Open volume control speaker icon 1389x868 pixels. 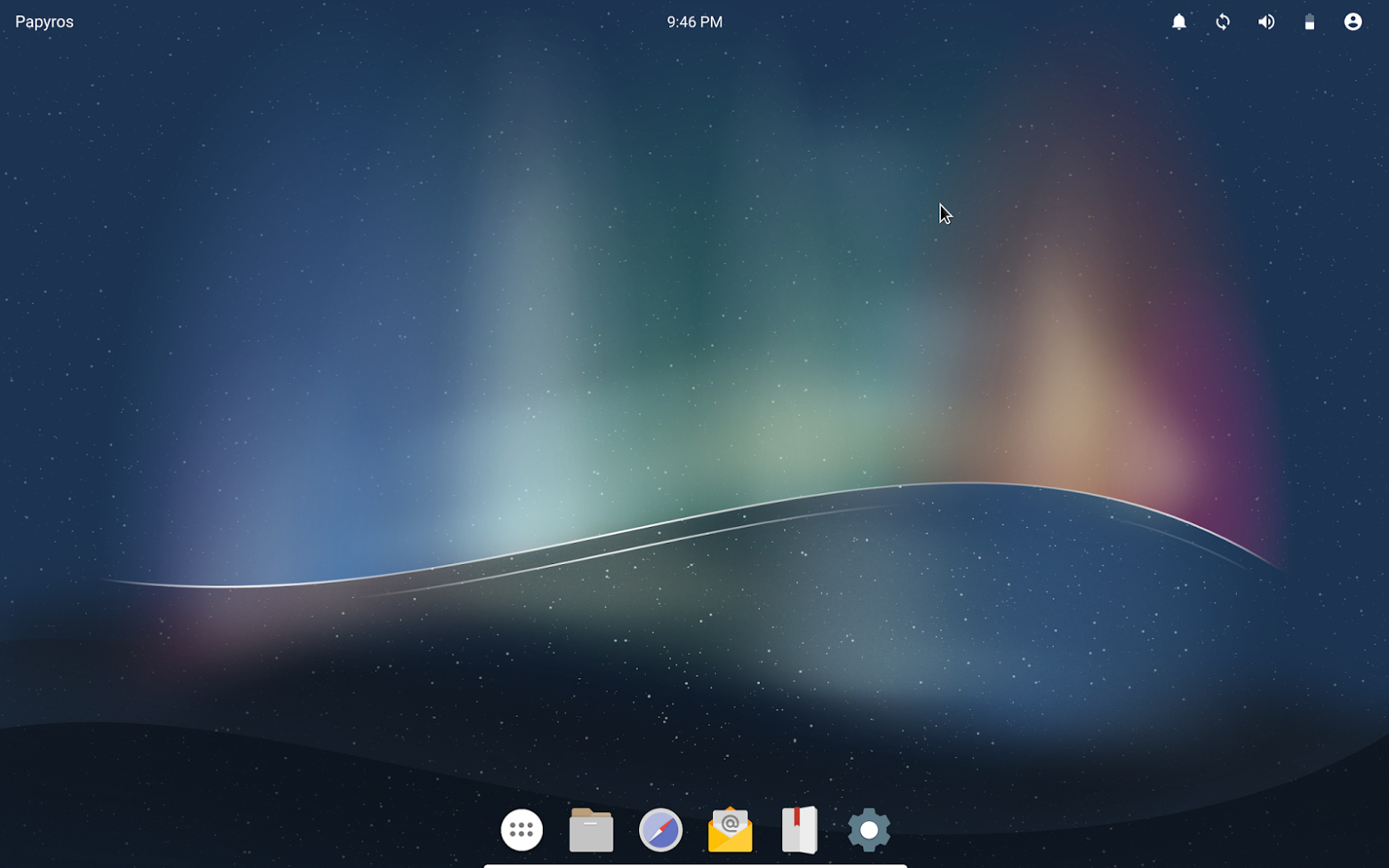coord(1266,22)
